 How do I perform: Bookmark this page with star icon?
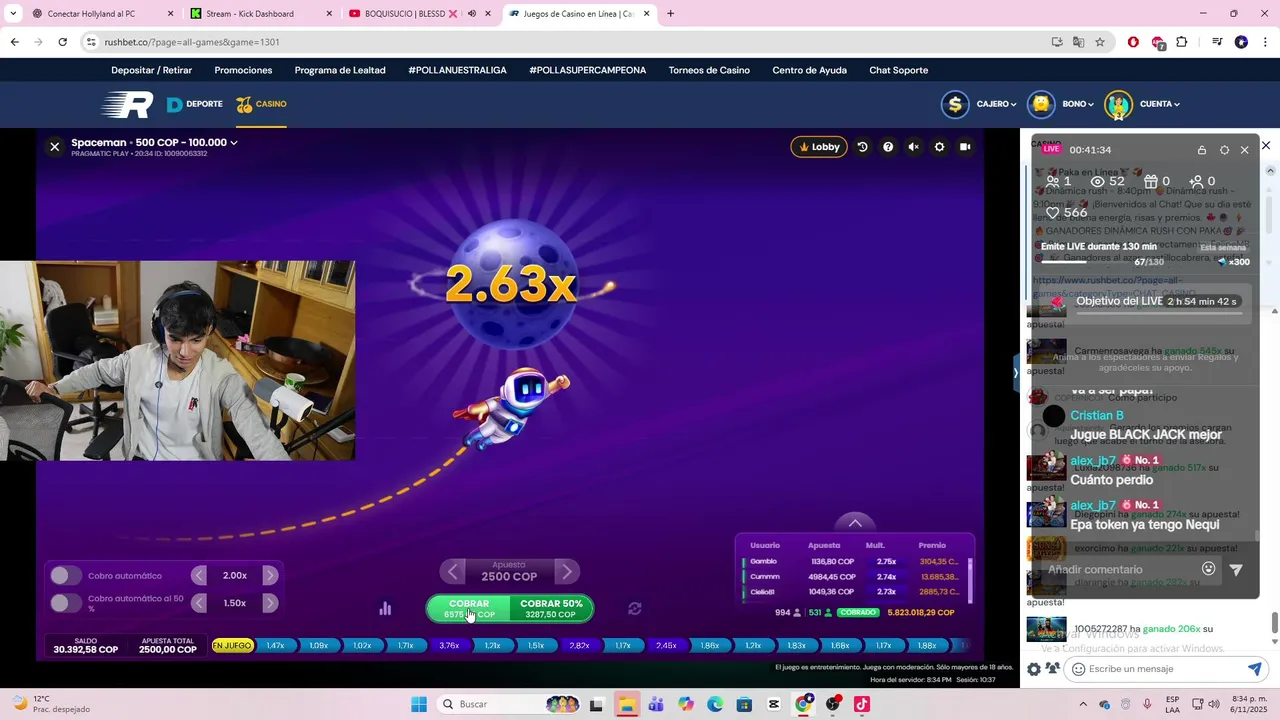(x=1100, y=42)
